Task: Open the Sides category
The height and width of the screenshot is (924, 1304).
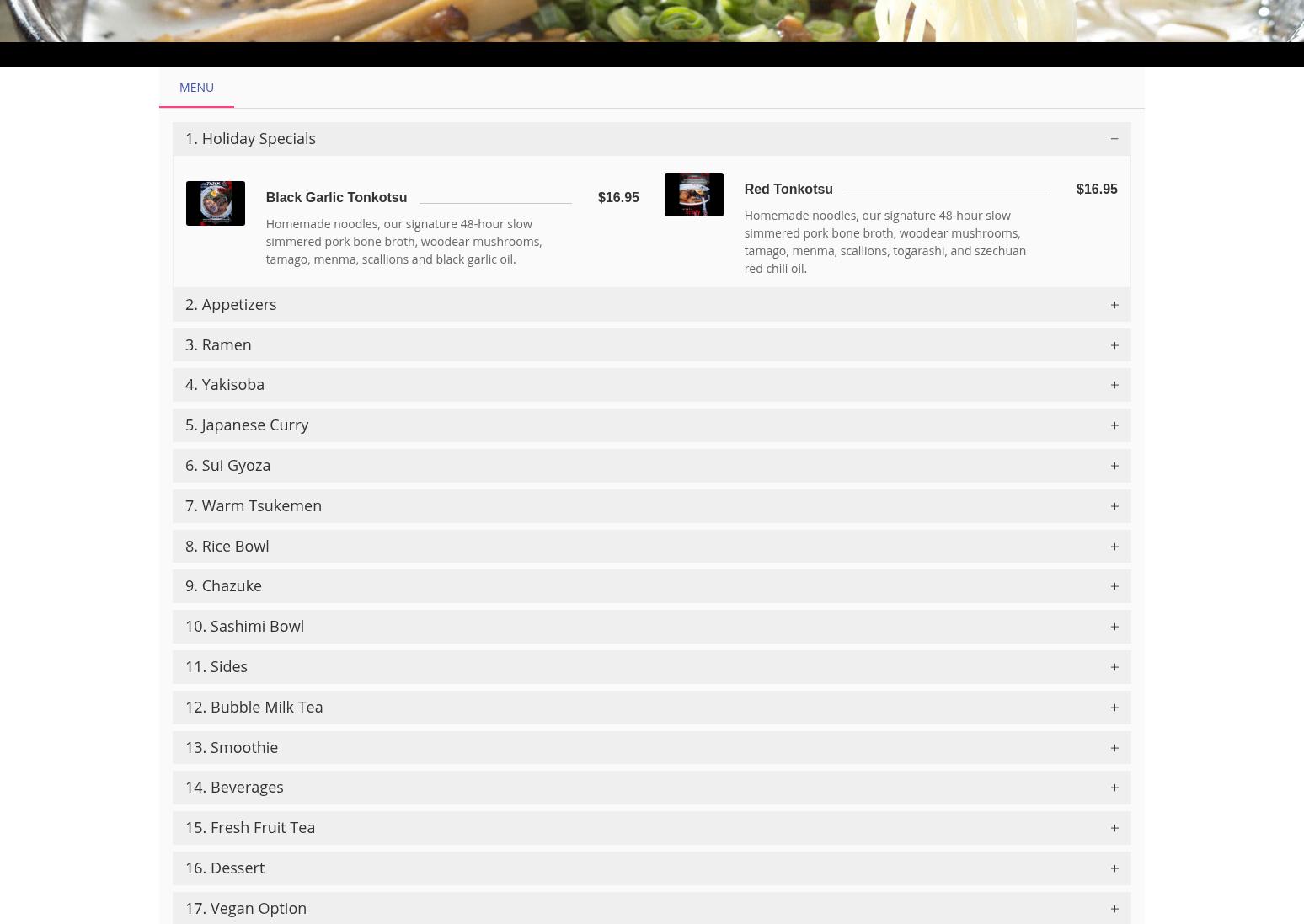Action: 651,667
